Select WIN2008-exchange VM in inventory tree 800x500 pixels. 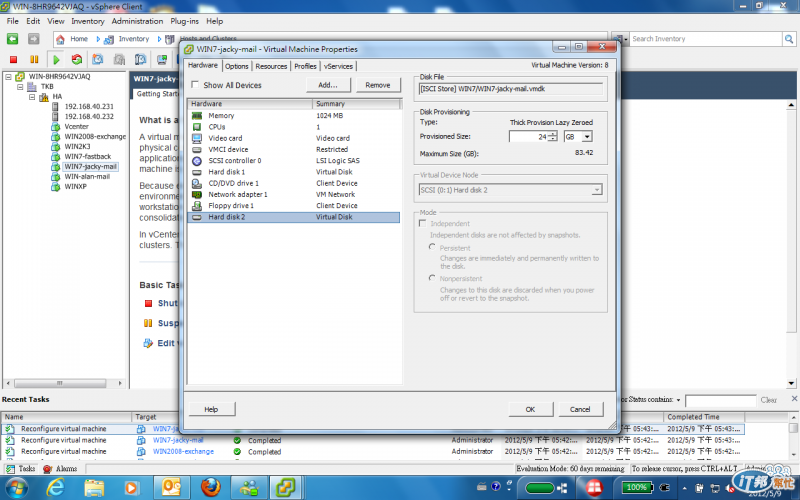[x=95, y=137]
